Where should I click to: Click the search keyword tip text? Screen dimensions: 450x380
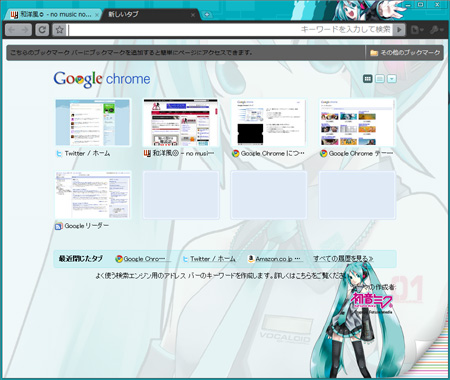point(220,276)
